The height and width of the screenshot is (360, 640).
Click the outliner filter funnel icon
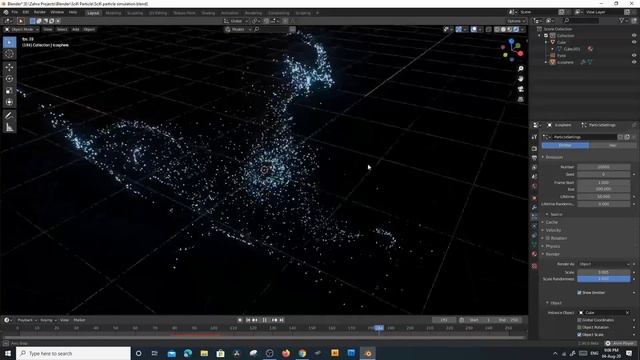coord(622,20)
